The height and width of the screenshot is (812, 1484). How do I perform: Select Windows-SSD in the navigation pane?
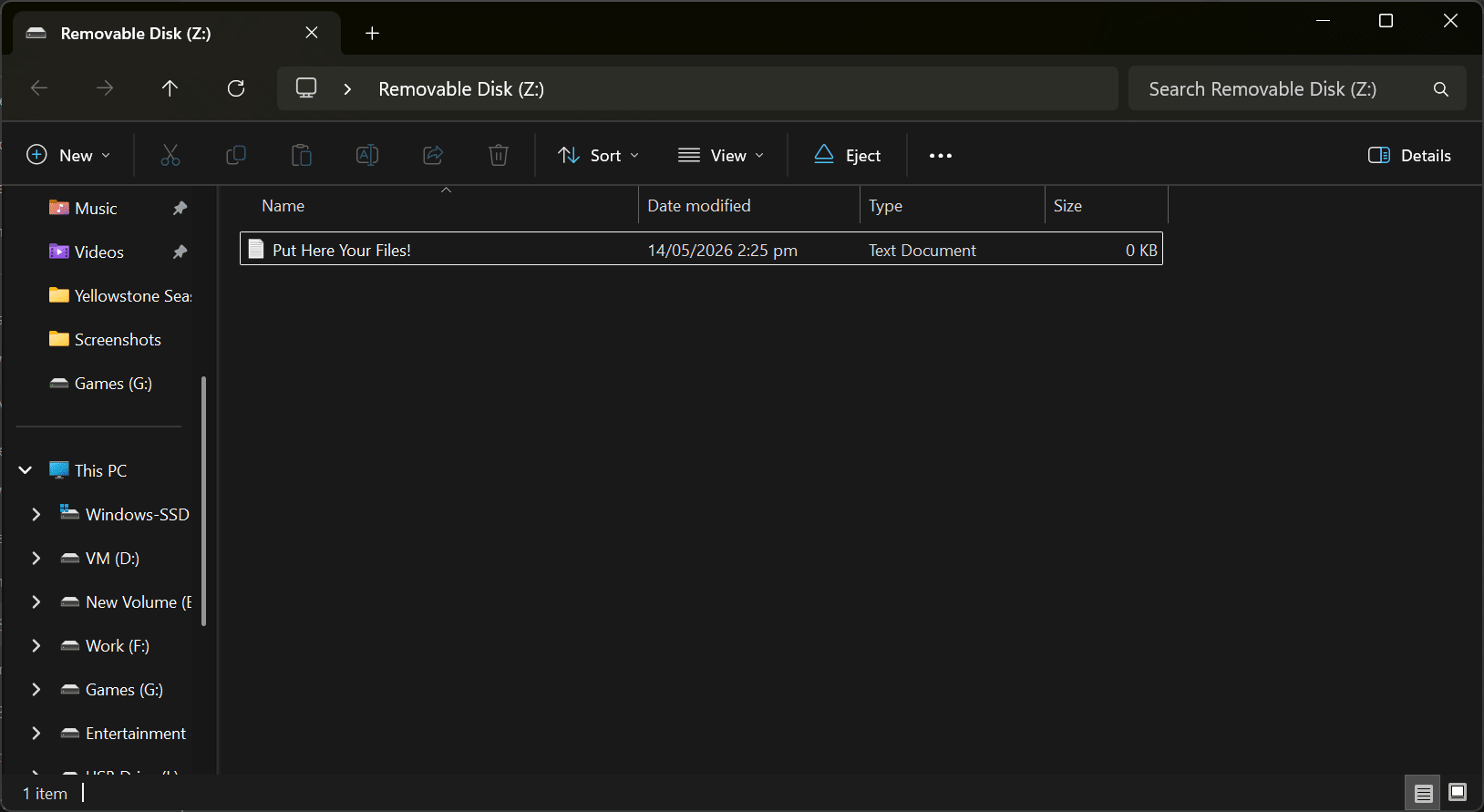pos(137,515)
